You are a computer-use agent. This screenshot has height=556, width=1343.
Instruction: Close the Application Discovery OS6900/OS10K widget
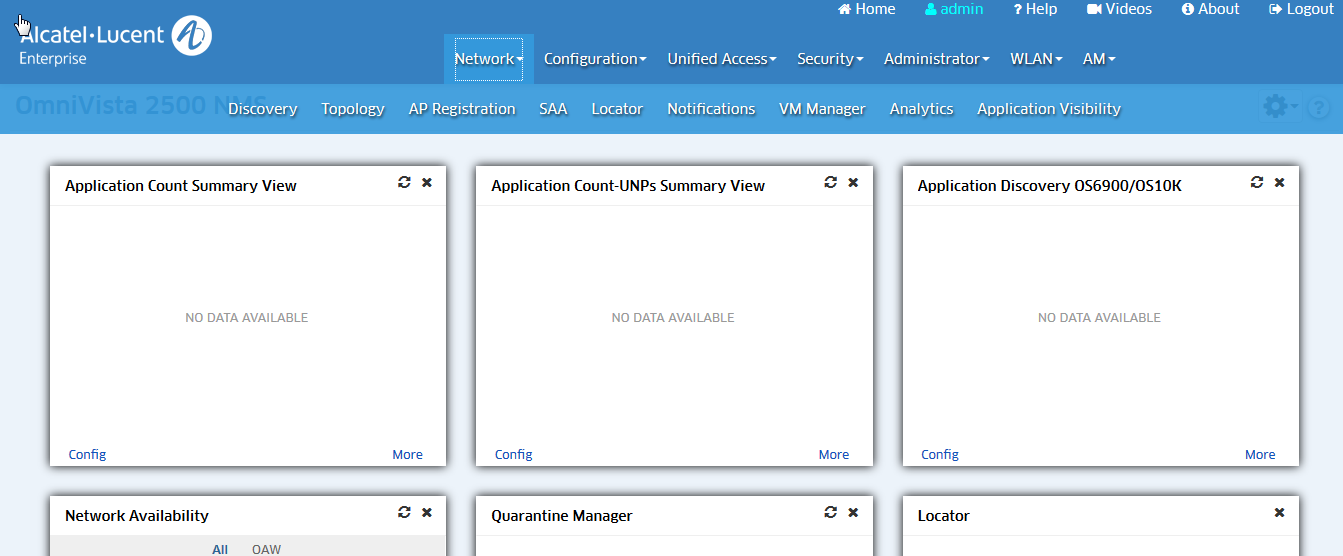coord(1279,182)
